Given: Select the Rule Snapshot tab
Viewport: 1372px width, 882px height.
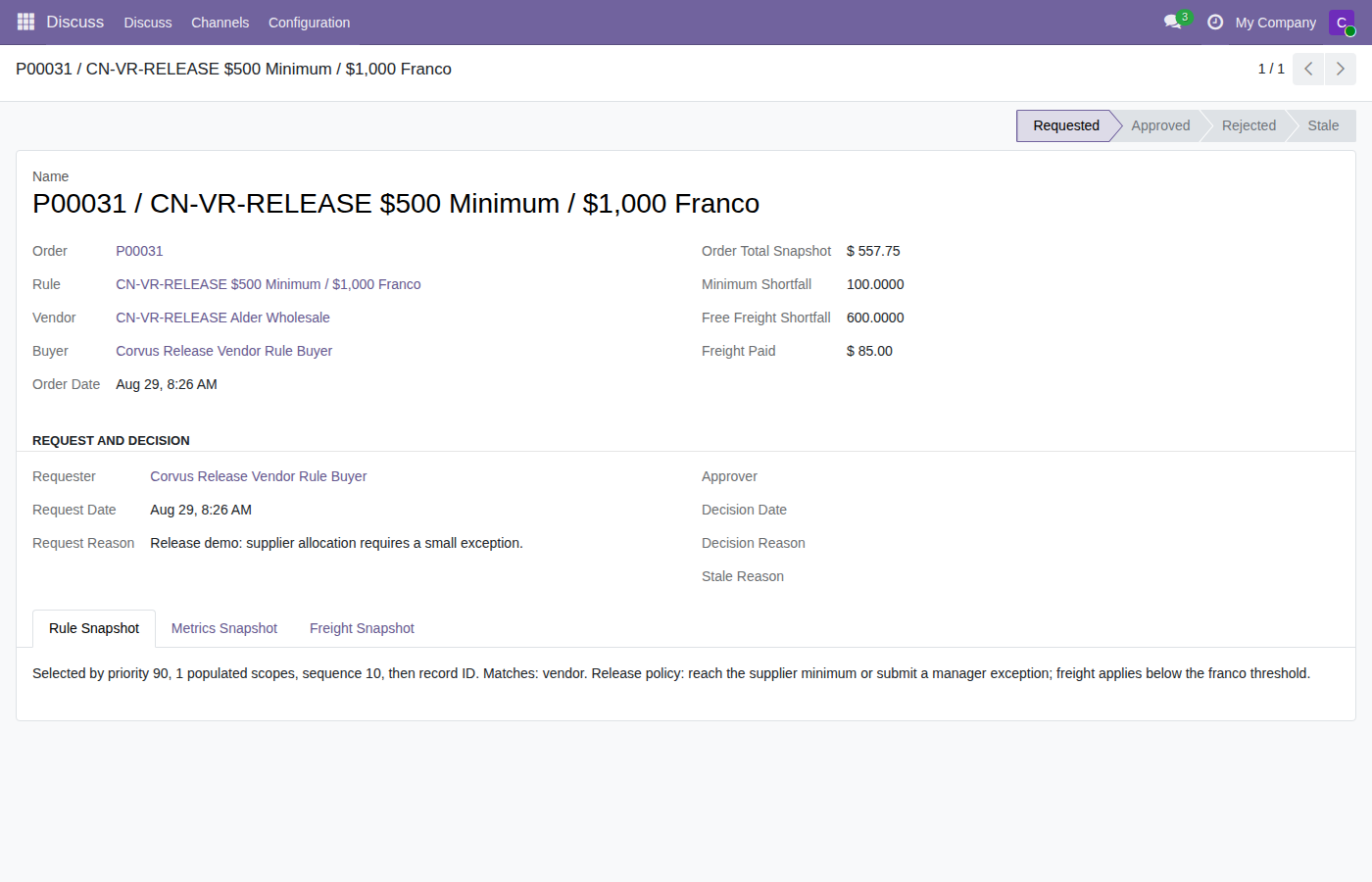Looking at the screenshot, I should click(x=94, y=628).
